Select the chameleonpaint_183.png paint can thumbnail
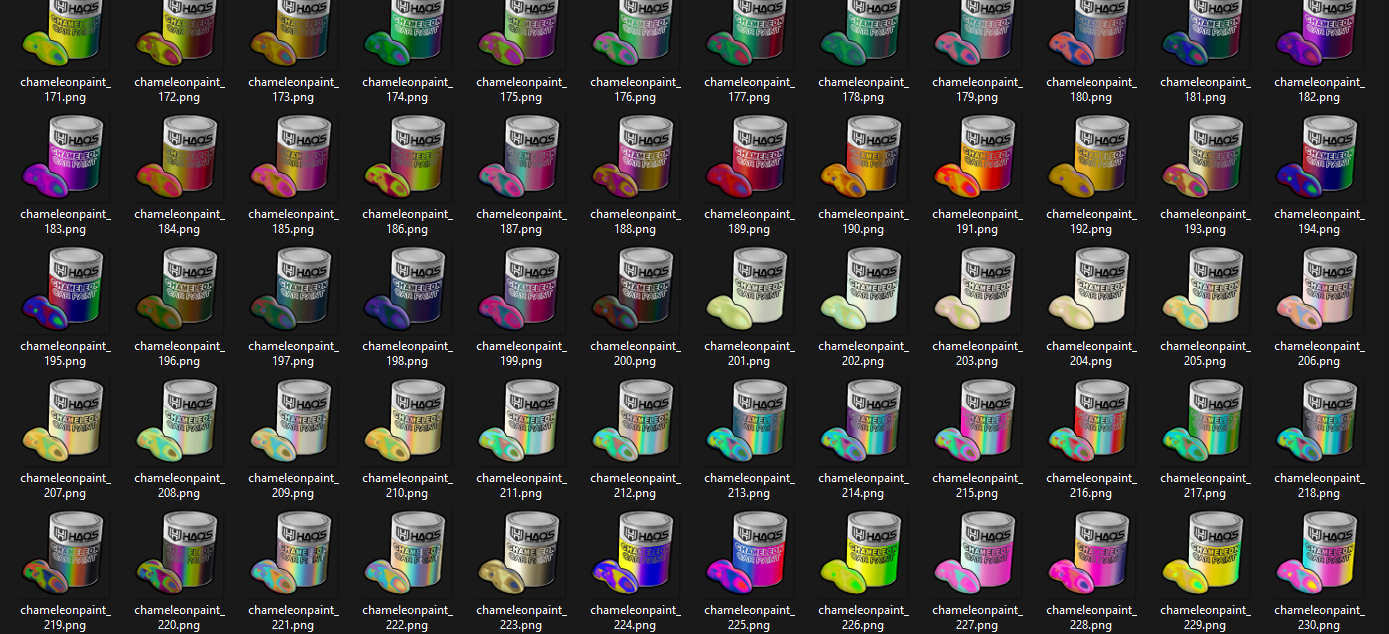Screen dimensions: 1389x634 pos(65,157)
